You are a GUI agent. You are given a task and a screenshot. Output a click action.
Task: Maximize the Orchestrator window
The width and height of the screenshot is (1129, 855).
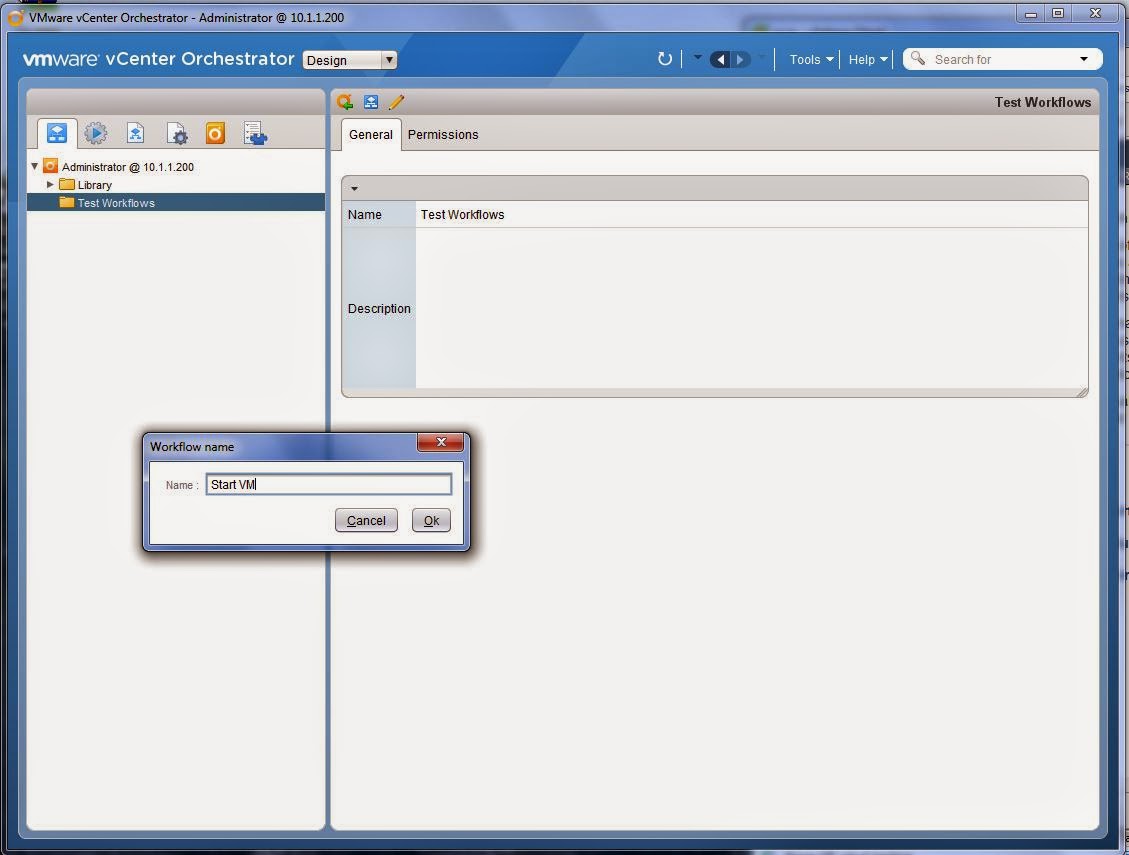[1058, 13]
